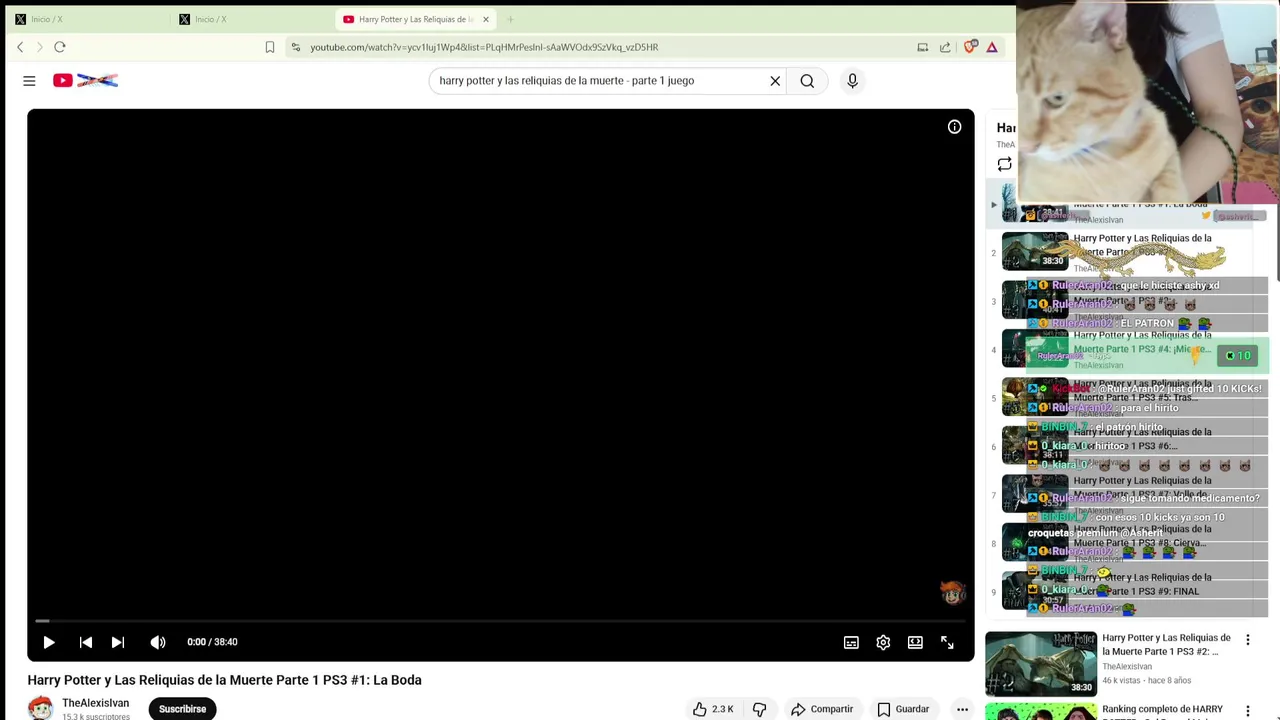1280x720 pixels.
Task: Click the time display 0:00 / 38:40
Action: (x=212, y=642)
